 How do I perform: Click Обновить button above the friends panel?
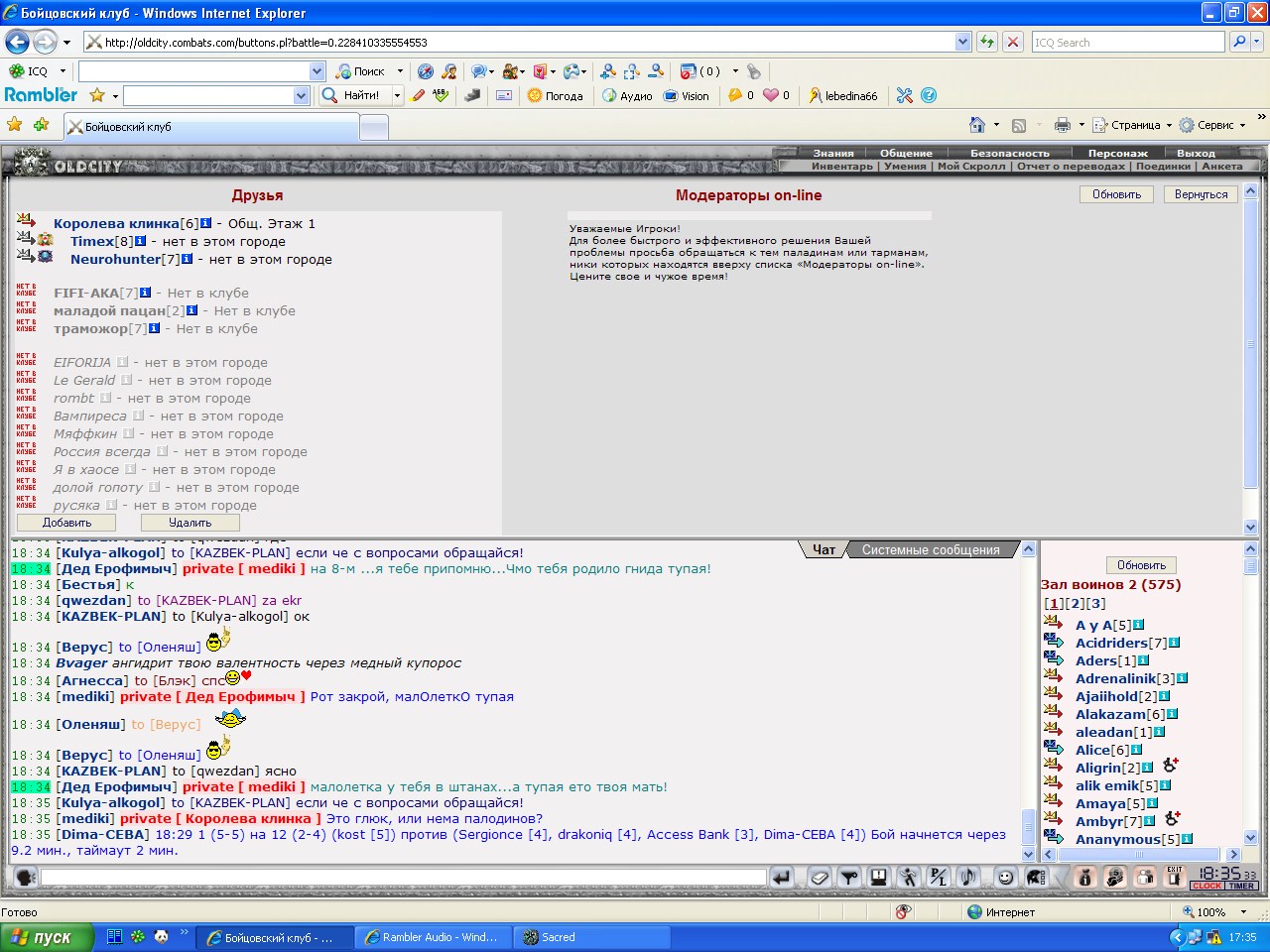pyautogui.click(x=1116, y=194)
